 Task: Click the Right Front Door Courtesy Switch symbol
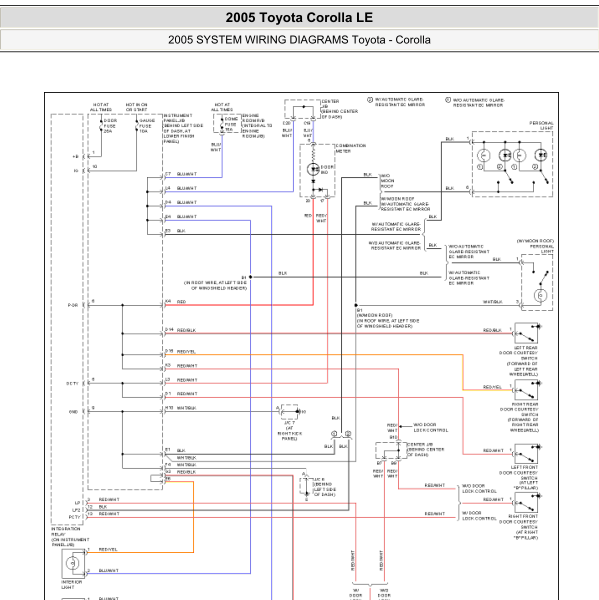(526, 502)
